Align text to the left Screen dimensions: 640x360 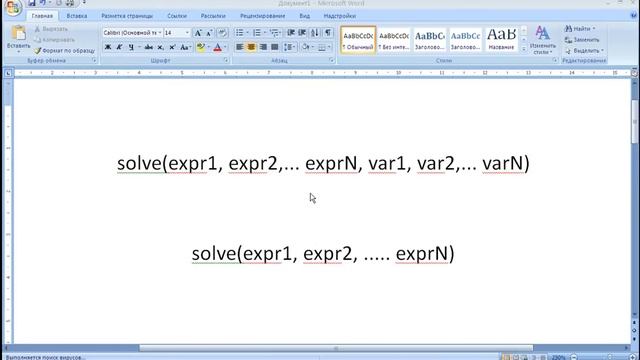pos(240,47)
